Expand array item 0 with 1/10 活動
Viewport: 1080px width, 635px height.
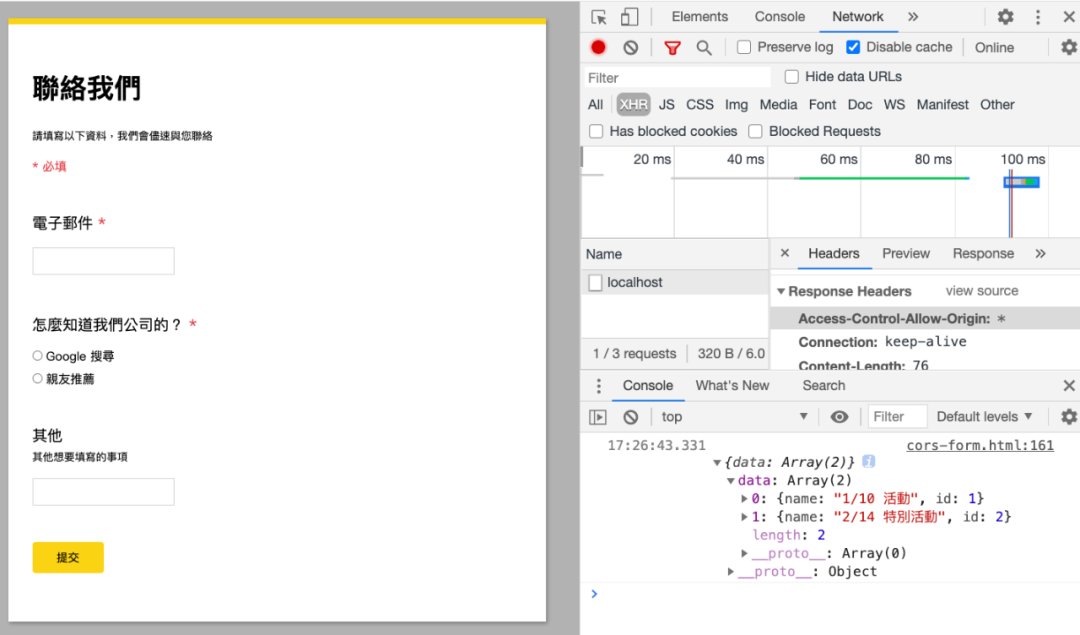[744, 499]
